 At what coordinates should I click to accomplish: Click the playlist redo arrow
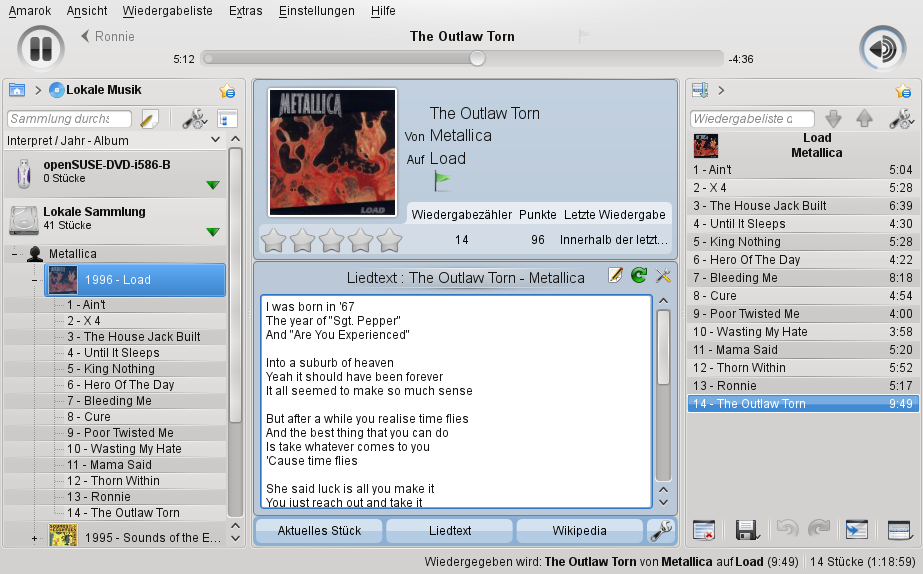819,529
